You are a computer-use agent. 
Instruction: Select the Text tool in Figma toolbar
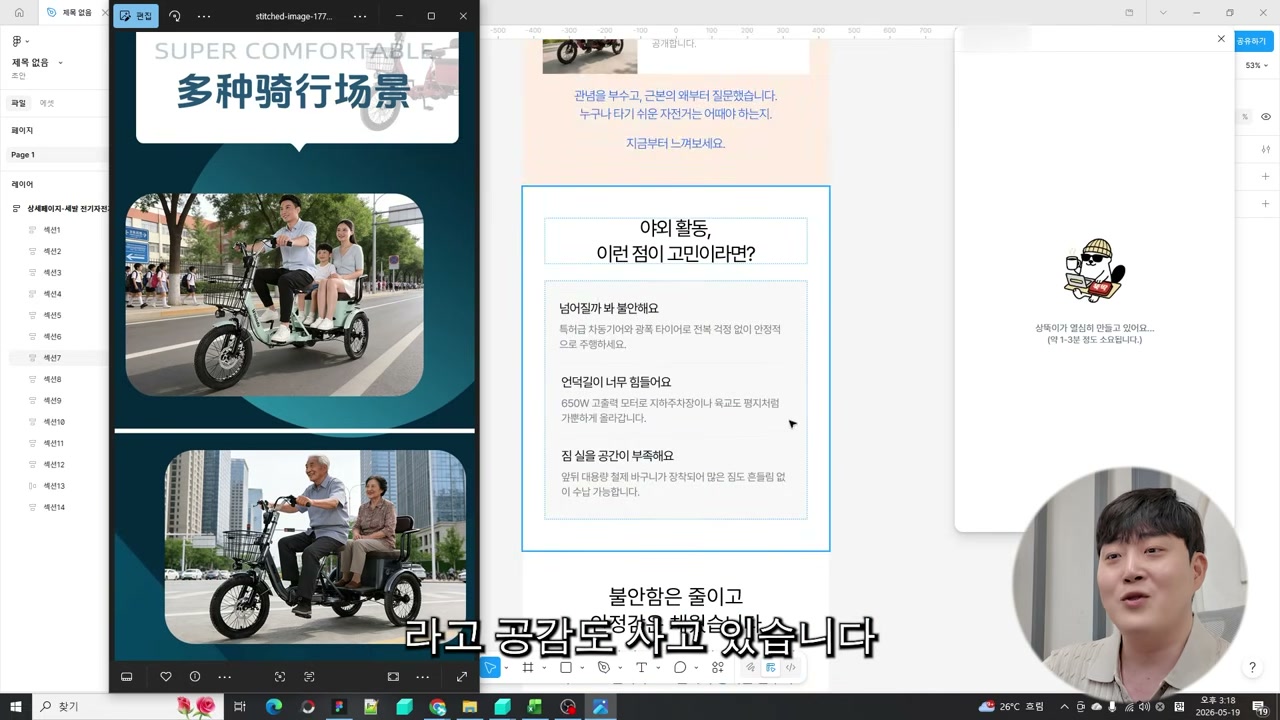pos(641,667)
